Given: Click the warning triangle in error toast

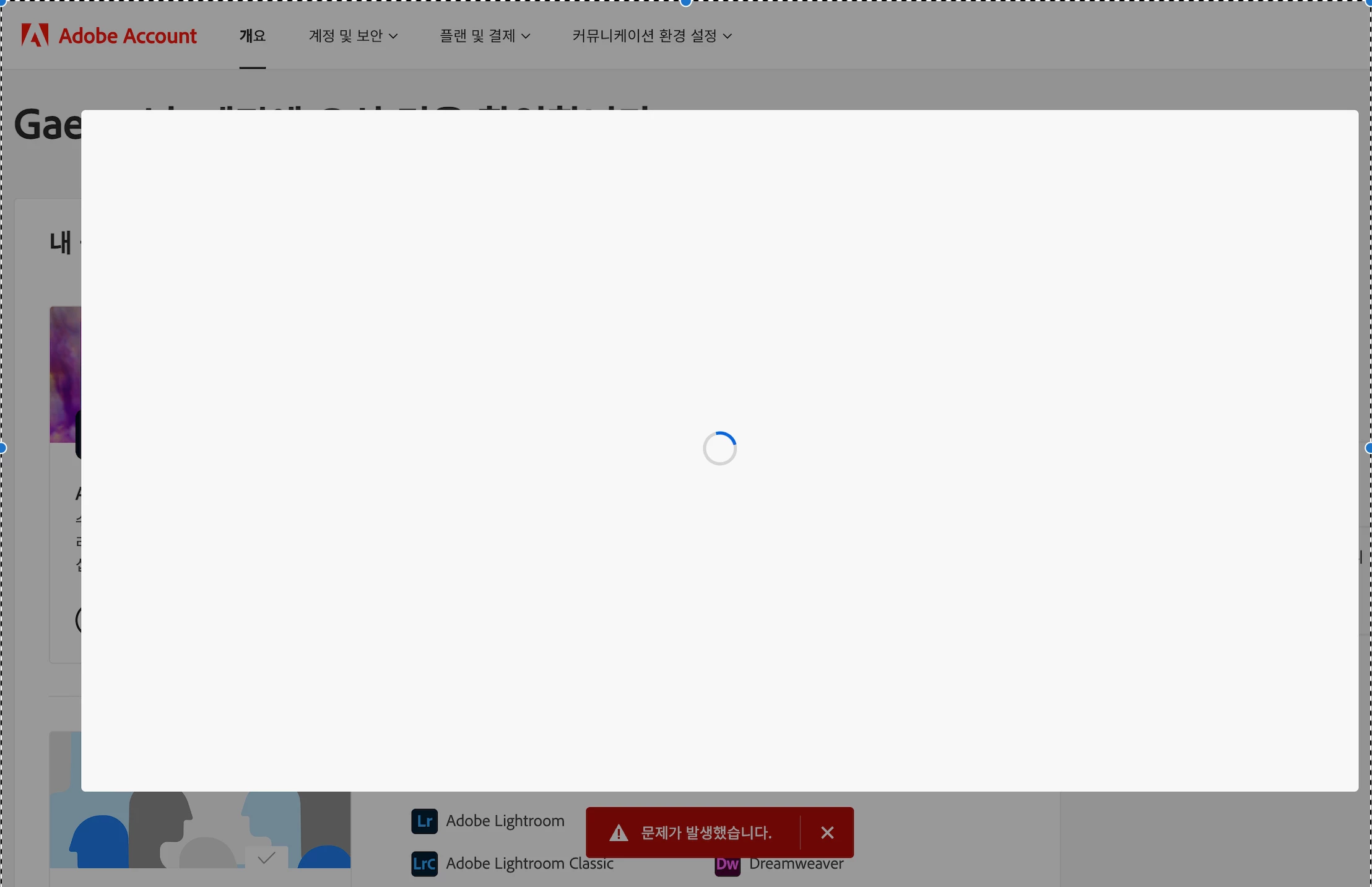Looking at the screenshot, I should point(619,833).
